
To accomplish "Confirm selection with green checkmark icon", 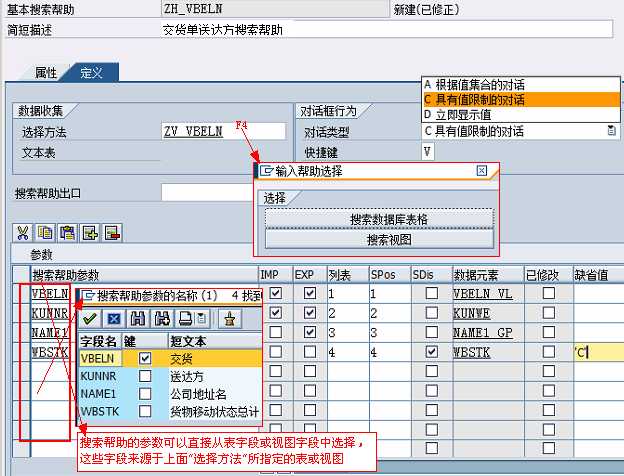I will (x=89, y=319).
